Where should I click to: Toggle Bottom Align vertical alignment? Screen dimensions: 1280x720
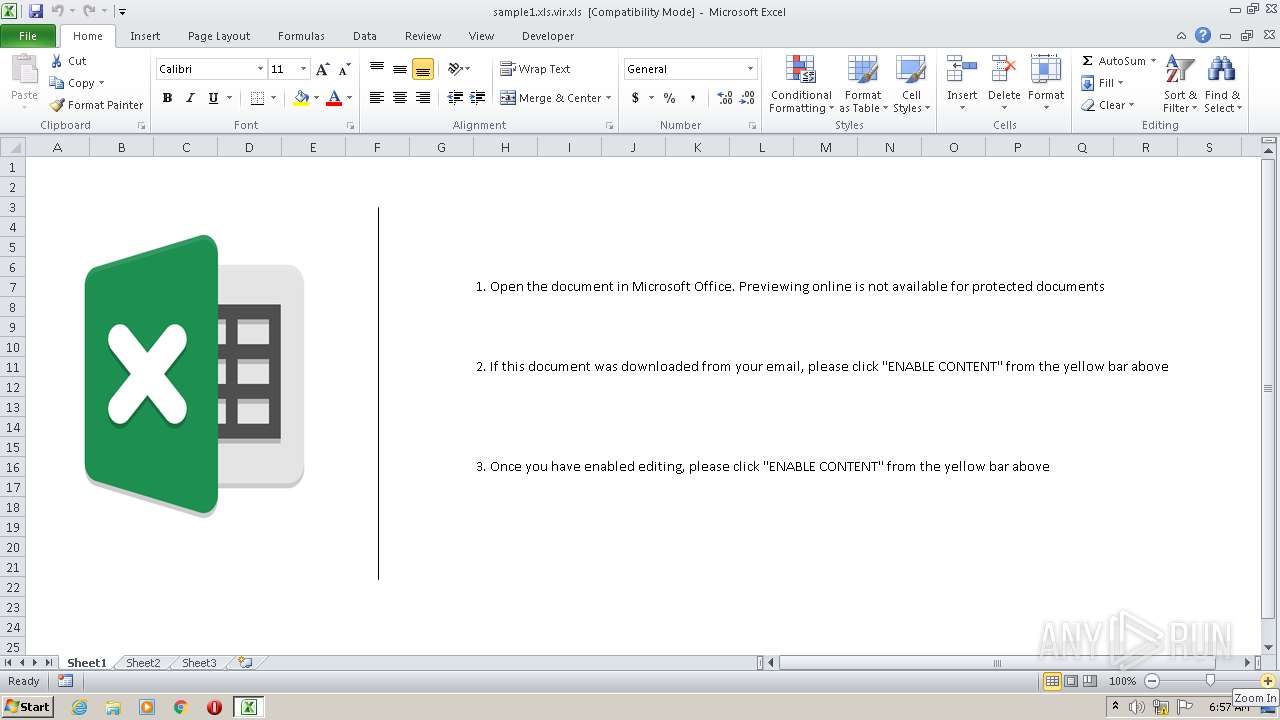click(x=423, y=69)
